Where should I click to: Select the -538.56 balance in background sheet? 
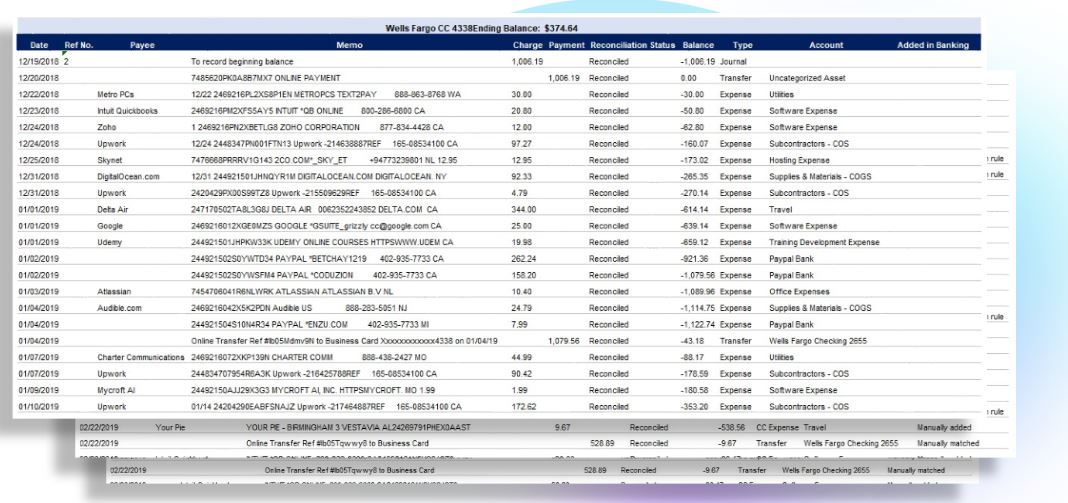(x=732, y=428)
